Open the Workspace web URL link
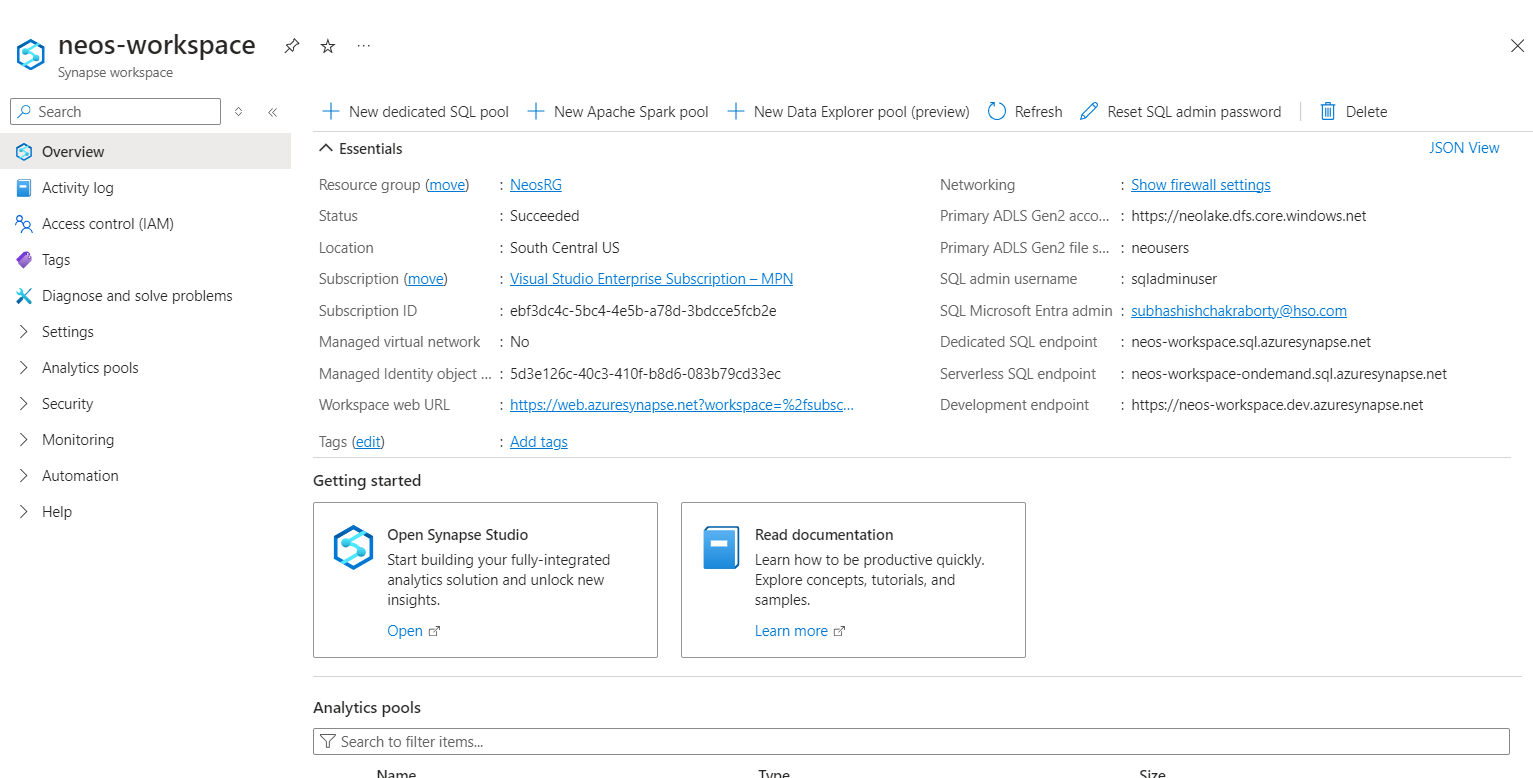This screenshot has width=1533, height=778. click(x=682, y=405)
